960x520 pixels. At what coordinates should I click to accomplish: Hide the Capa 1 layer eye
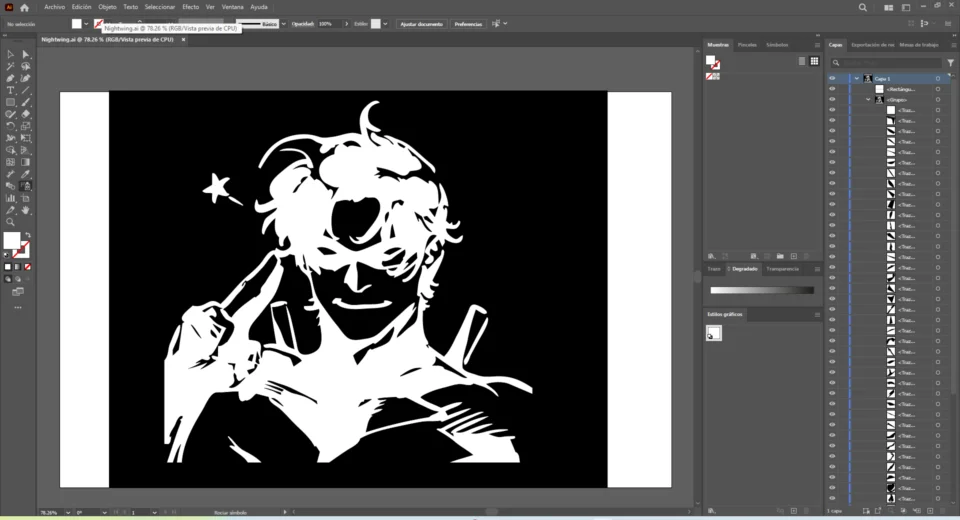[832, 78]
